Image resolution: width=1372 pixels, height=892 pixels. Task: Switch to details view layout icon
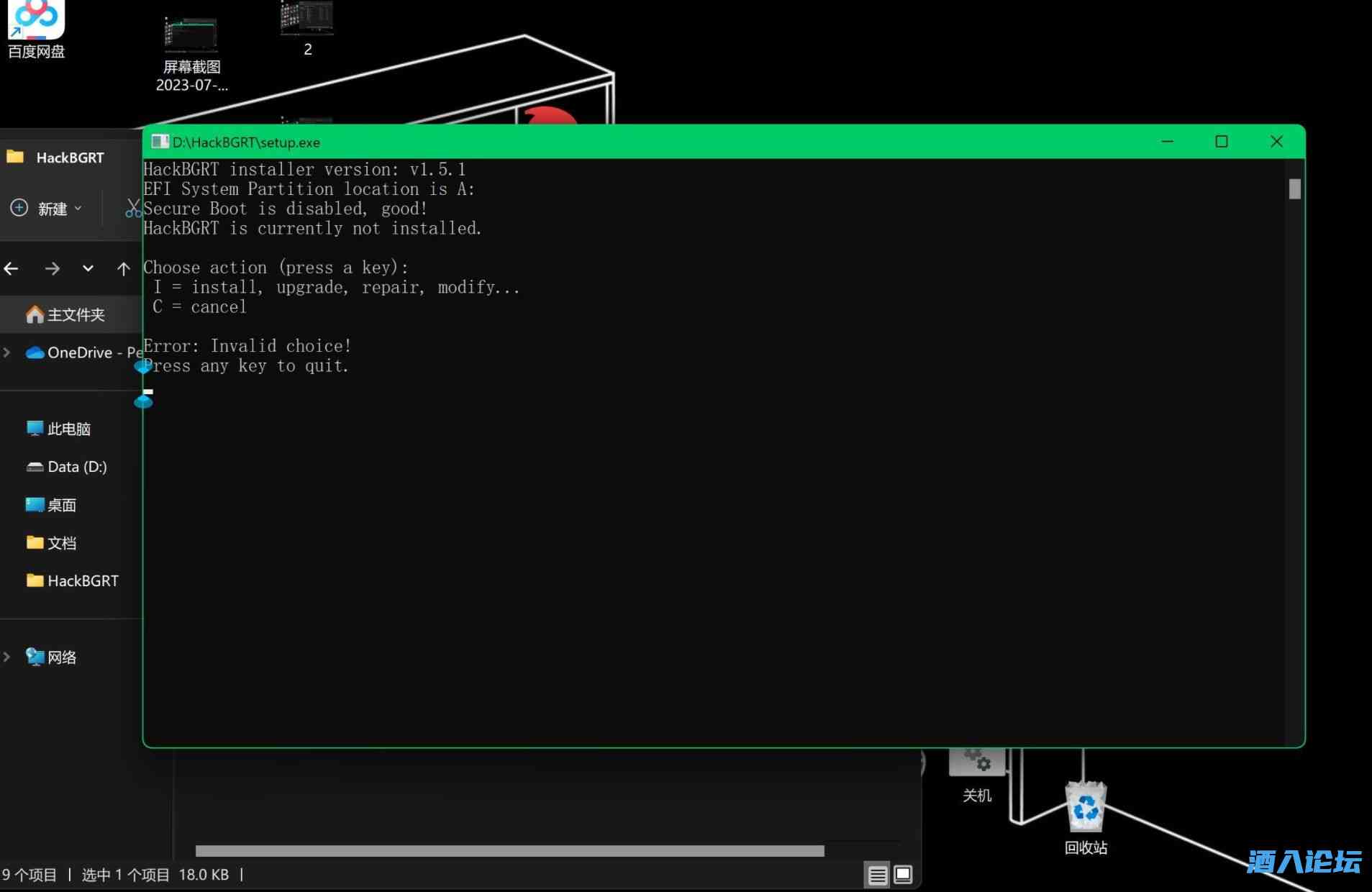pos(877,875)
